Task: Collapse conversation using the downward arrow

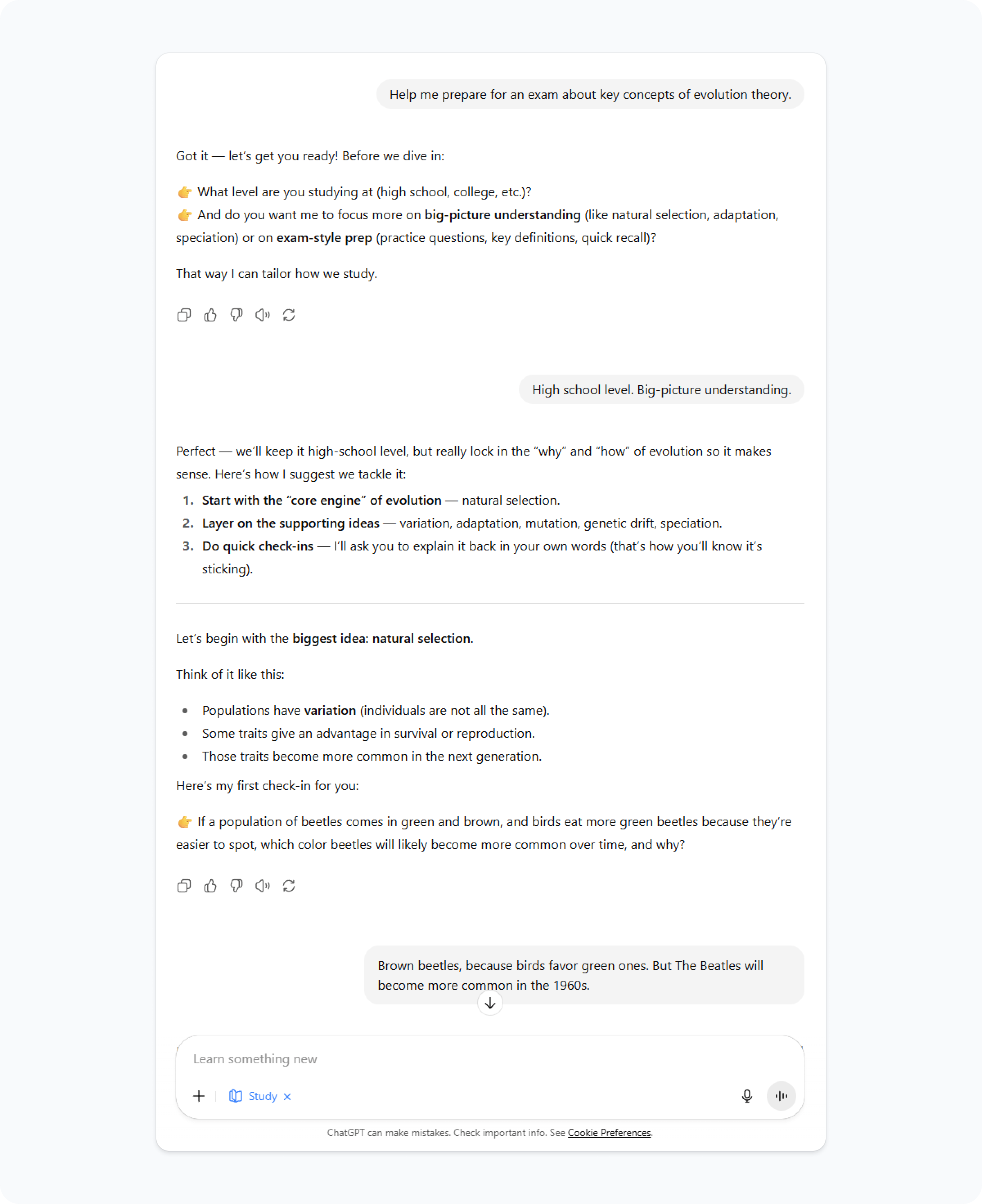Action: click(490, 1003)
